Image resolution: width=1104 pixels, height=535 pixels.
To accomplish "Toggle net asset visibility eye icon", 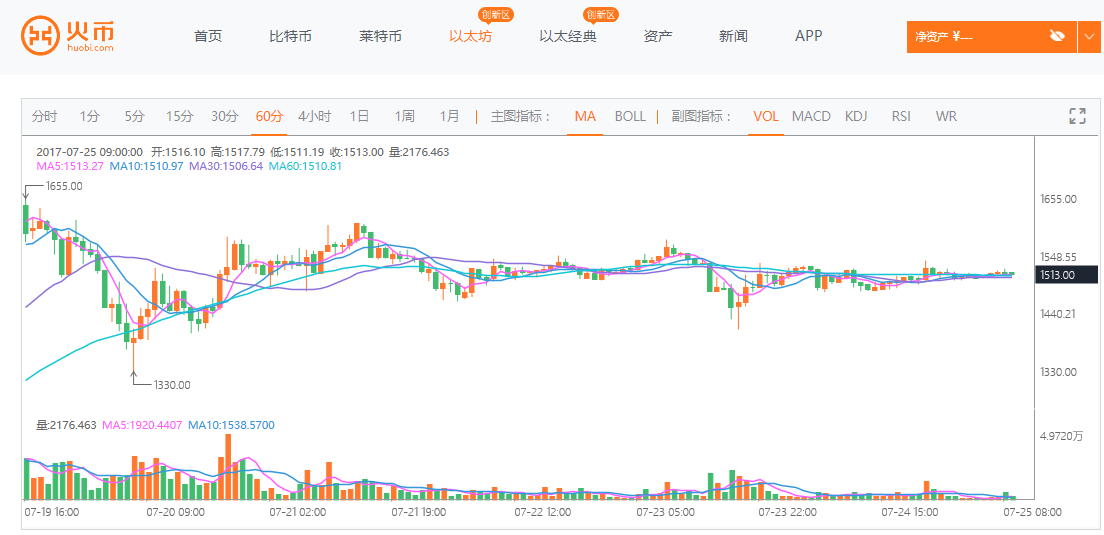I will [x=1057, y=37].
